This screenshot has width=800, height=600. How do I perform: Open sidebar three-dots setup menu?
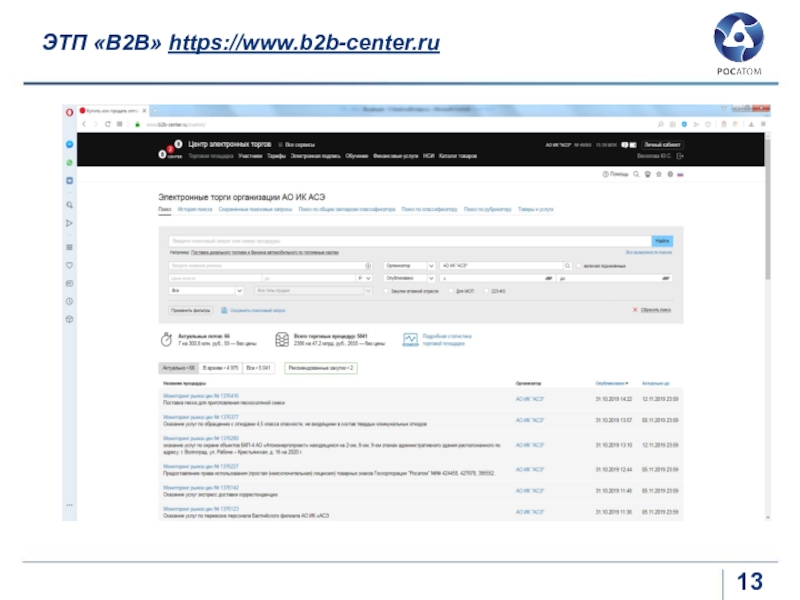click(69, 505)
